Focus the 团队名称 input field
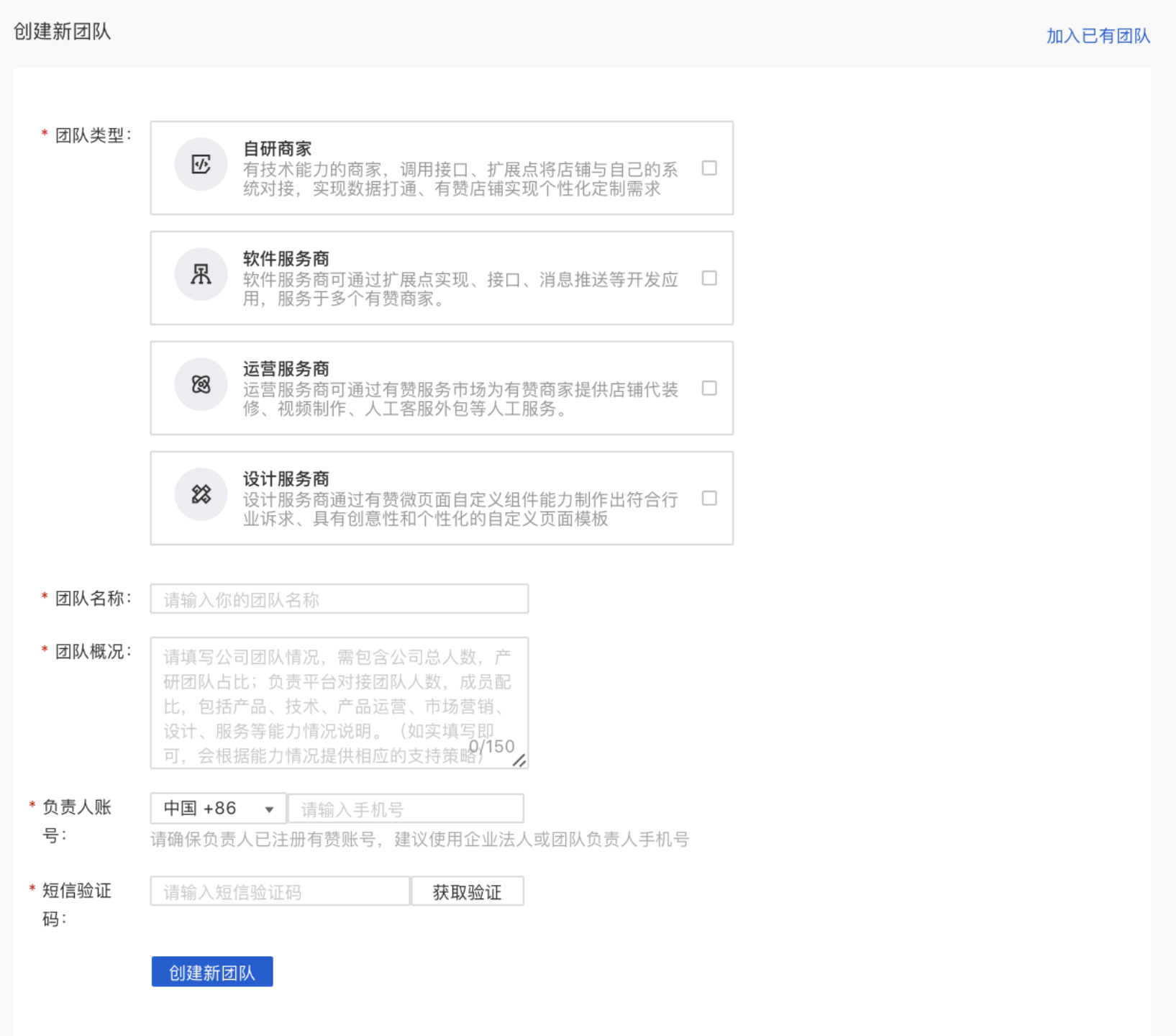This screenshot has width=1176, height=1036. [339, 599]
